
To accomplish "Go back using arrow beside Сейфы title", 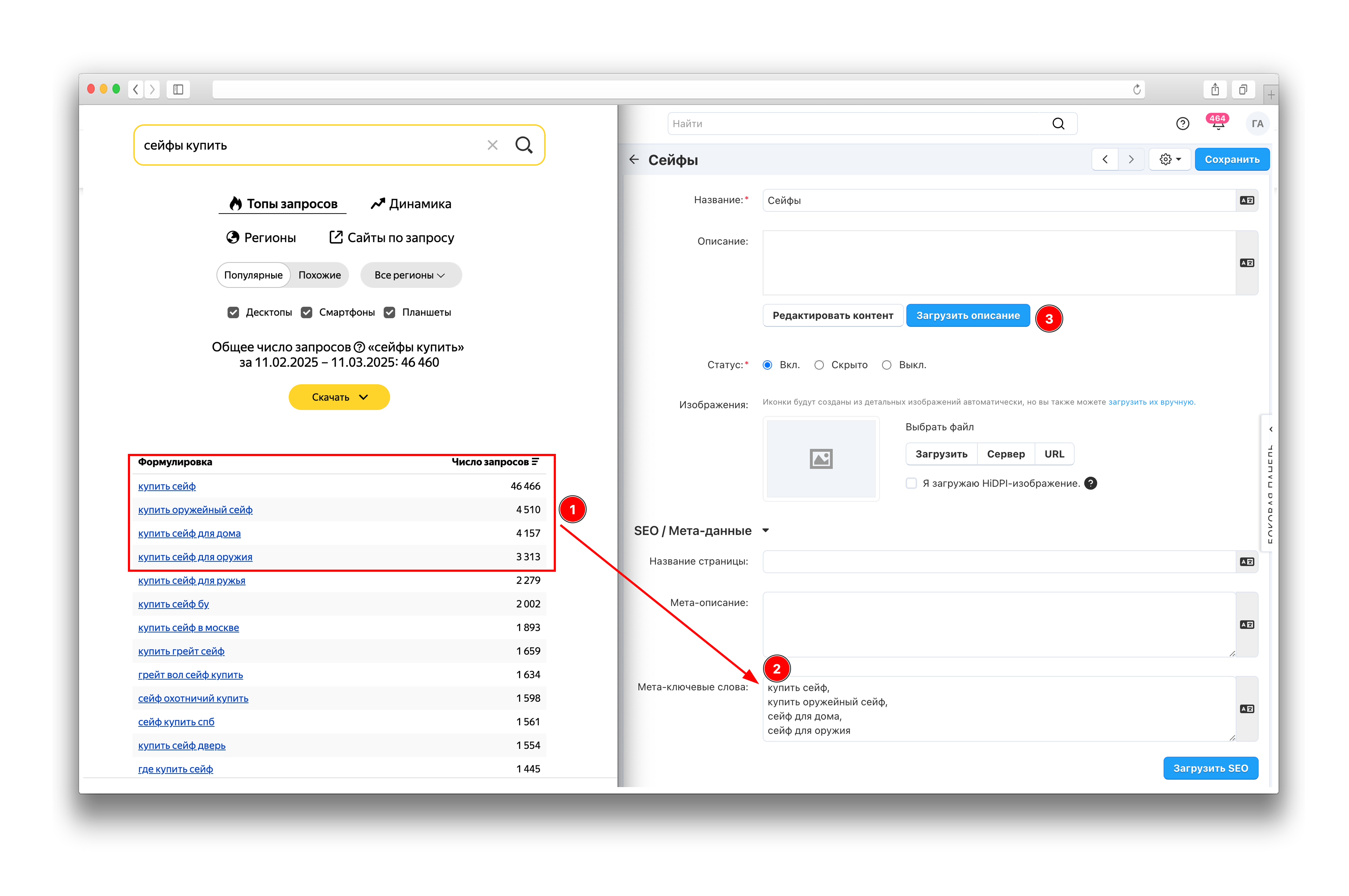I will coord(634,160).
